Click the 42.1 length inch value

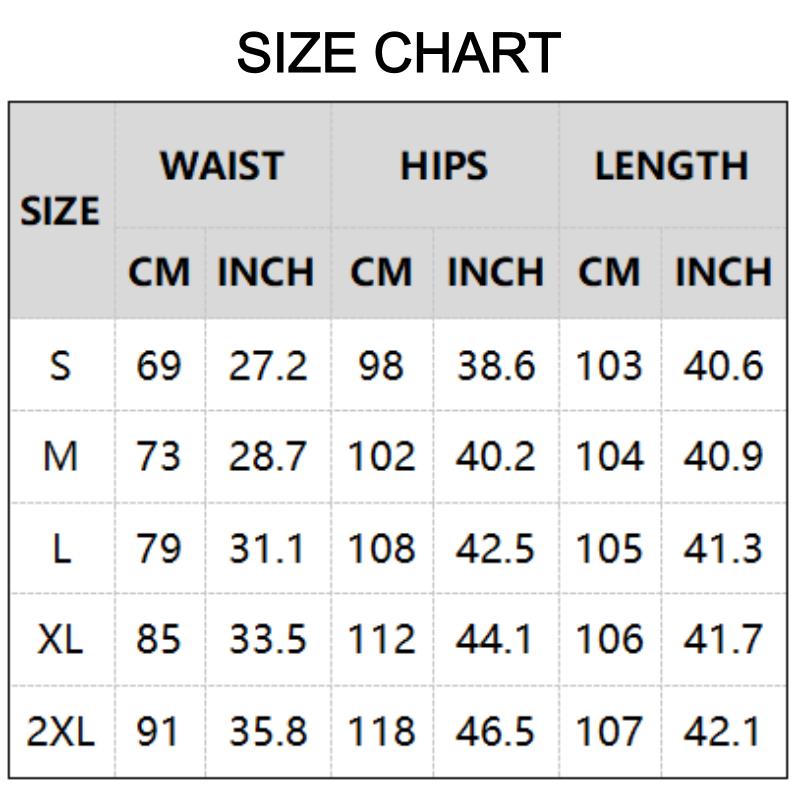(x=723, y=732)
